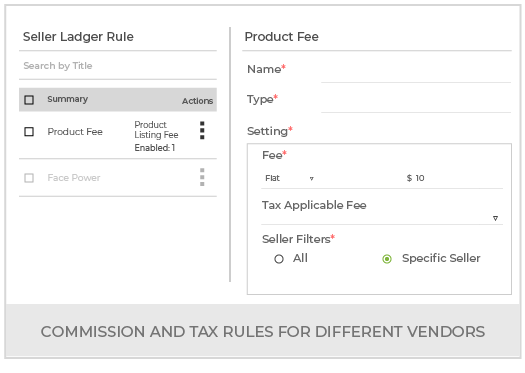Image resolution: width=525 pixels, height=373 pixels.
Task: Open the Flat fee type dropdown
Action: click(x=290, y=178)
